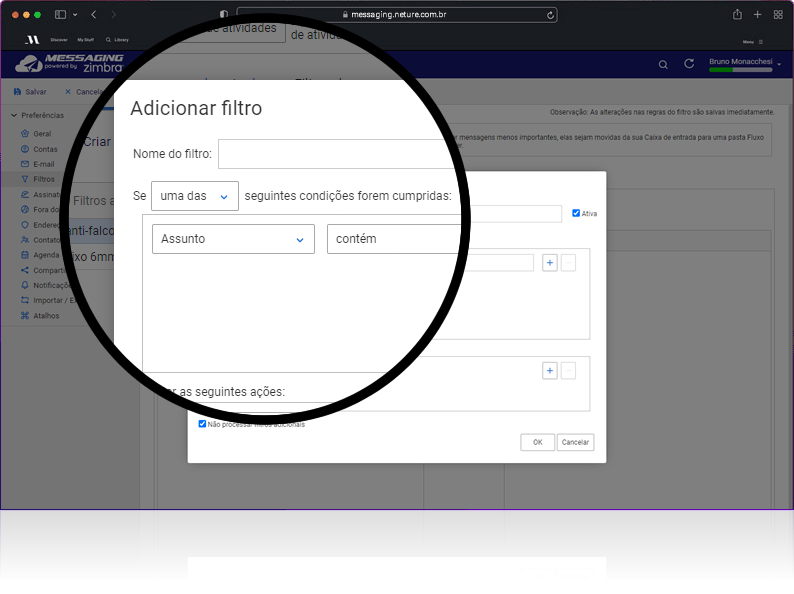Click the Messaging Zimbra logo

click(x=69, y=63)
